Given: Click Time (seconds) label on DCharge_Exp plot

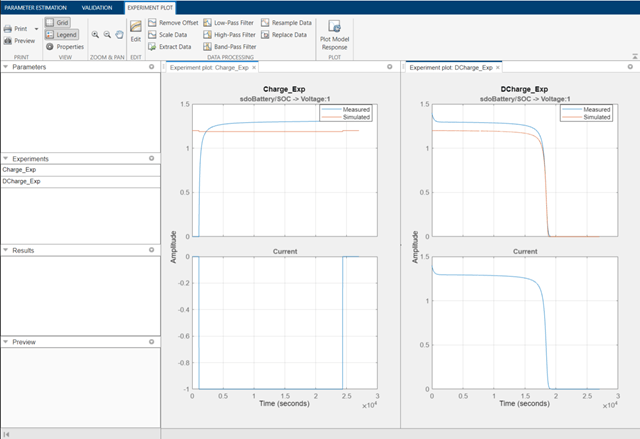Looking at the screenshot, I should [x=524, y=404].
